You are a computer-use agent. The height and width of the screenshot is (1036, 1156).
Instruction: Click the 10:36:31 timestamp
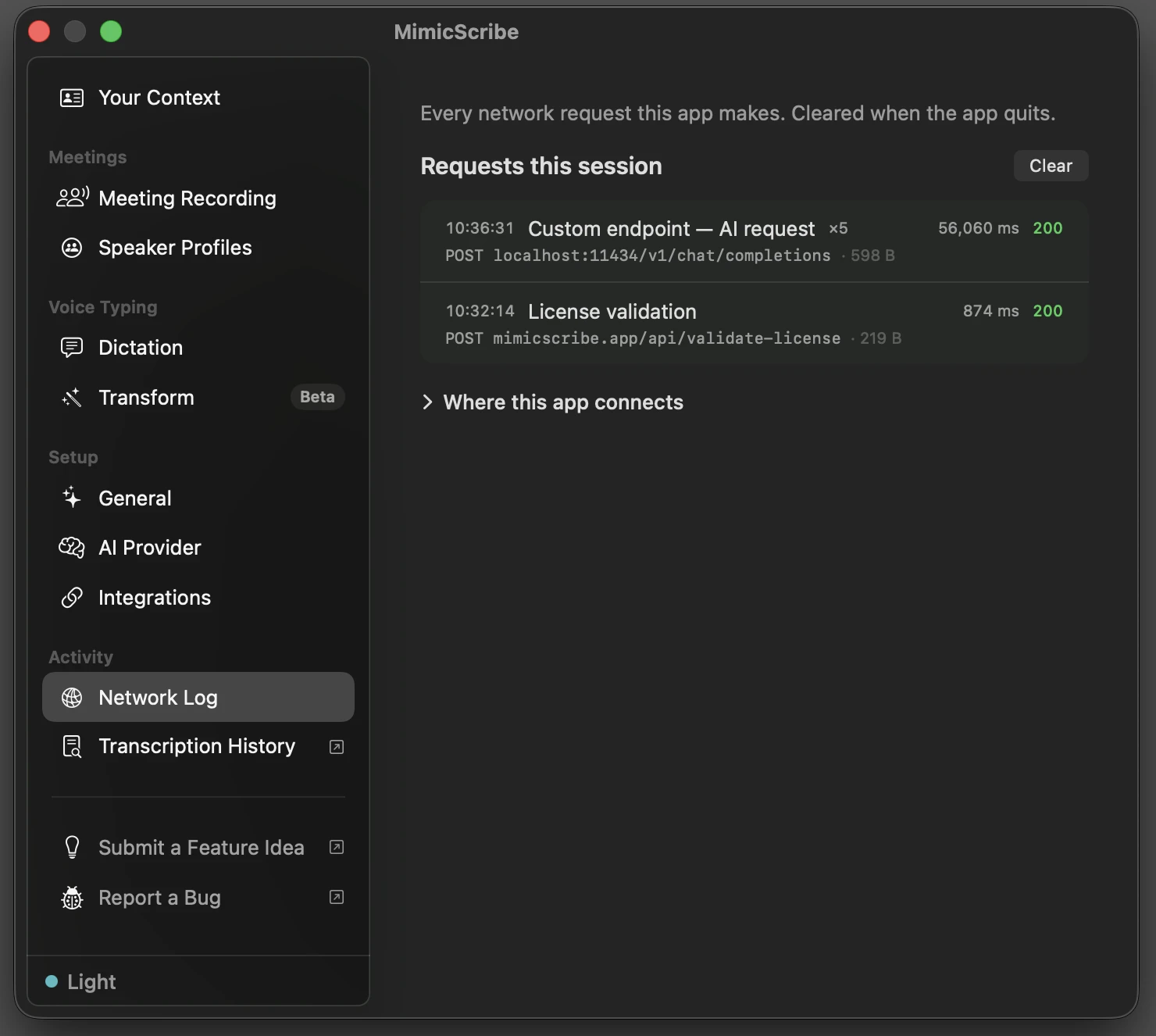point(480,228)
